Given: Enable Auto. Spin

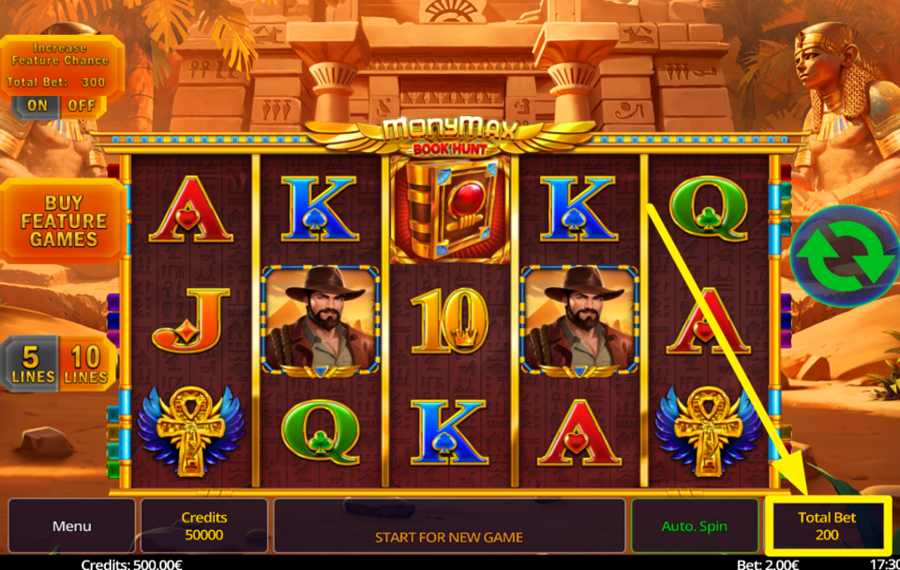Looking at the screenshot, I should tap(695, 526).
